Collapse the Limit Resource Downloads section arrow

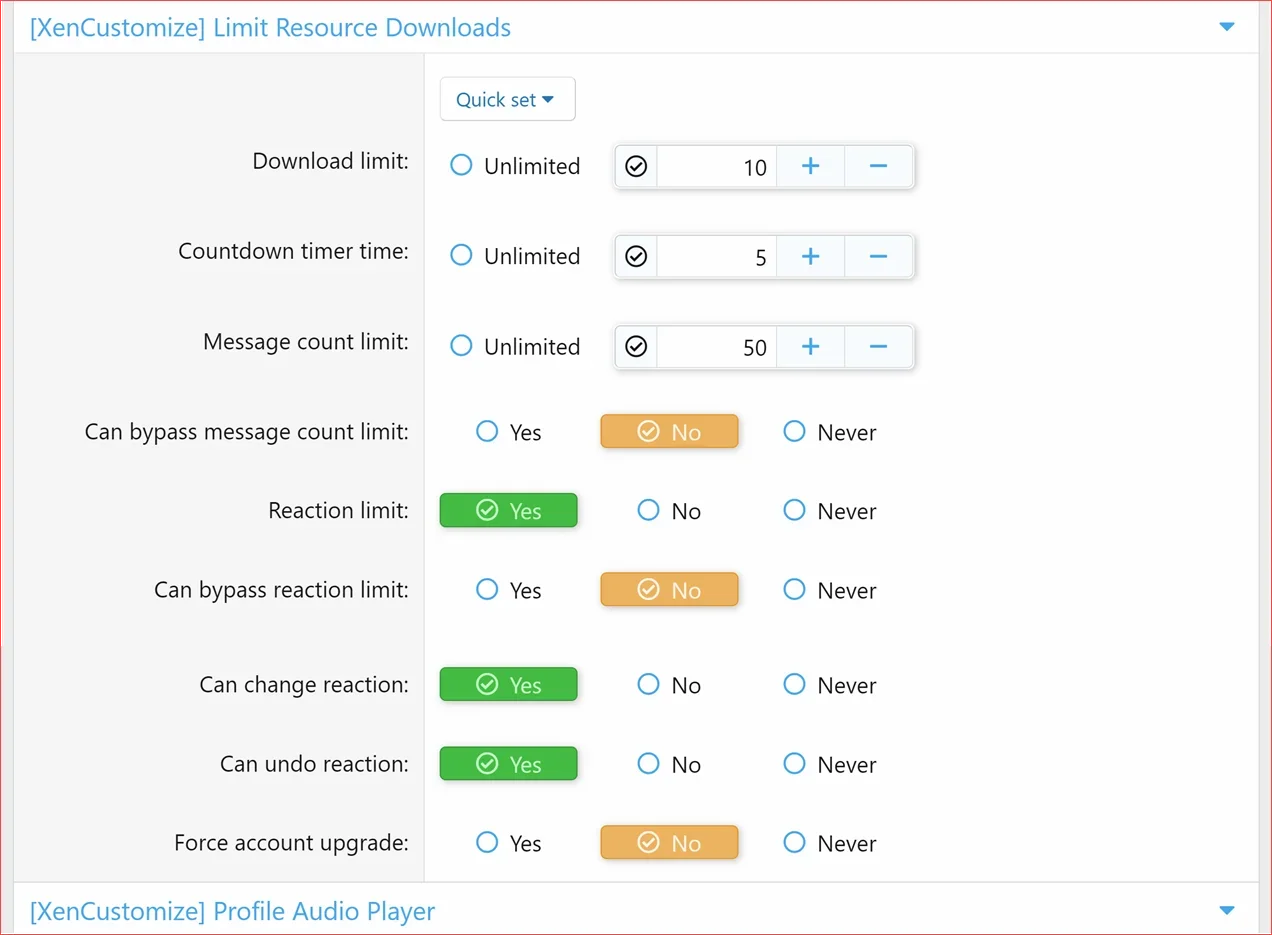(x=1227, y=27)
